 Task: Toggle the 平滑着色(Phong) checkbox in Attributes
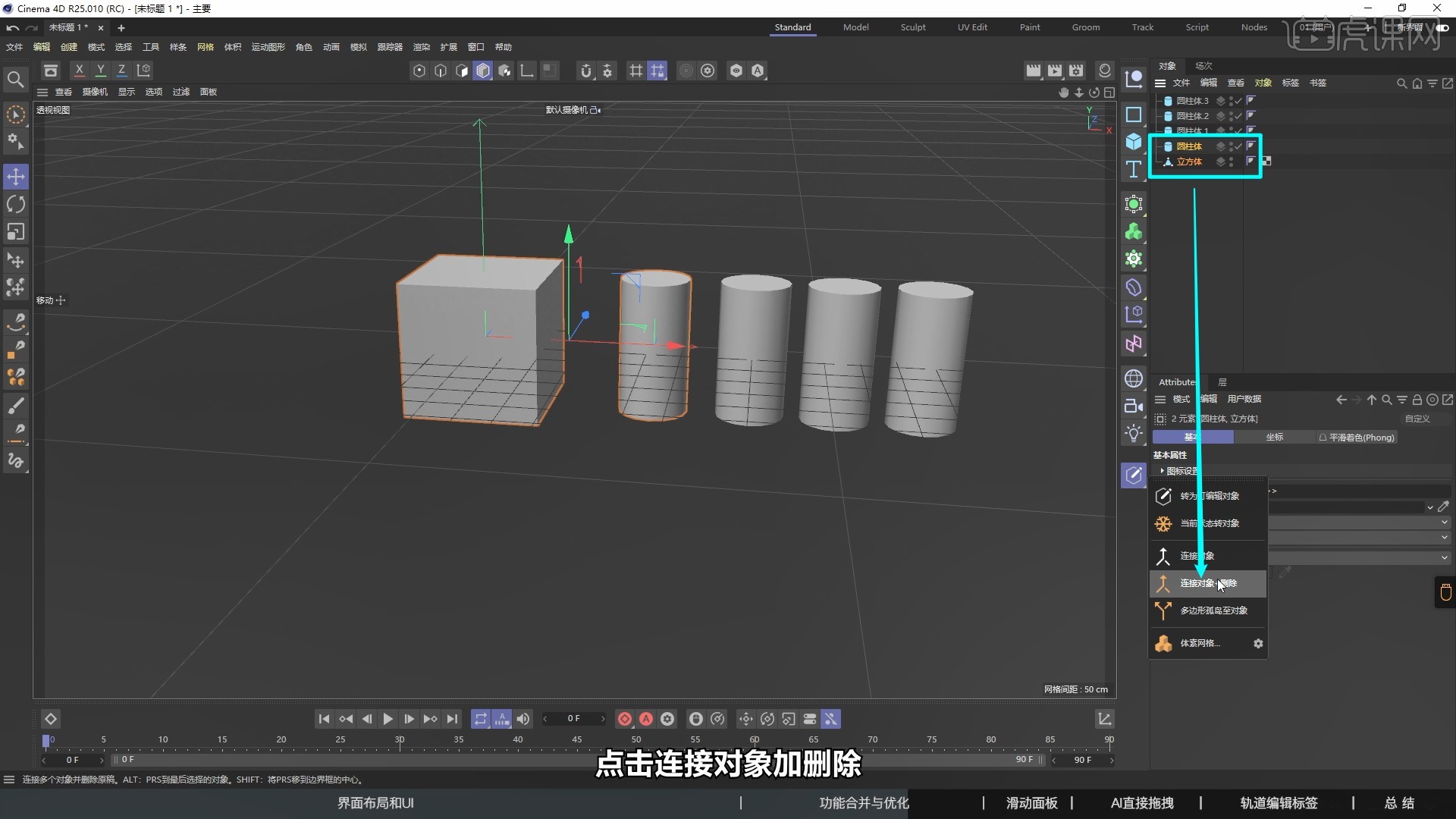click(x=1323, y=438)
